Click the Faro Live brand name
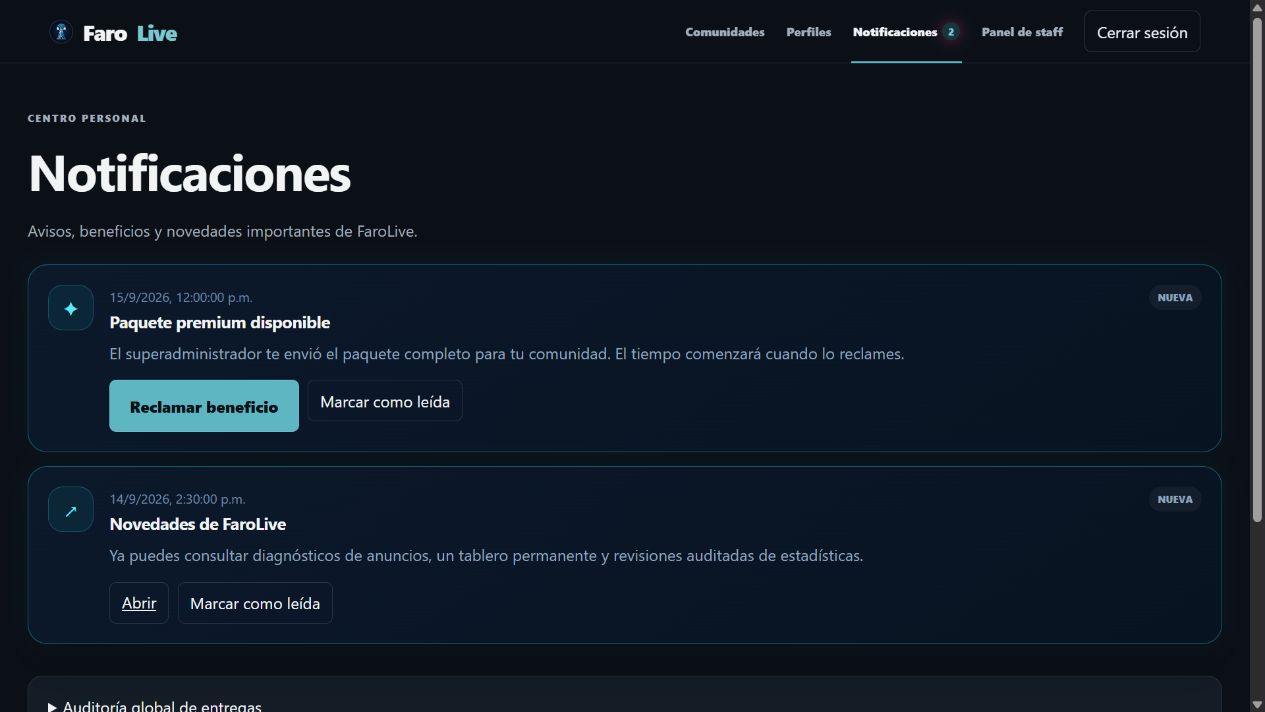Image resolution: width=1265 pixels, height=712 pixels. [130, 33]
